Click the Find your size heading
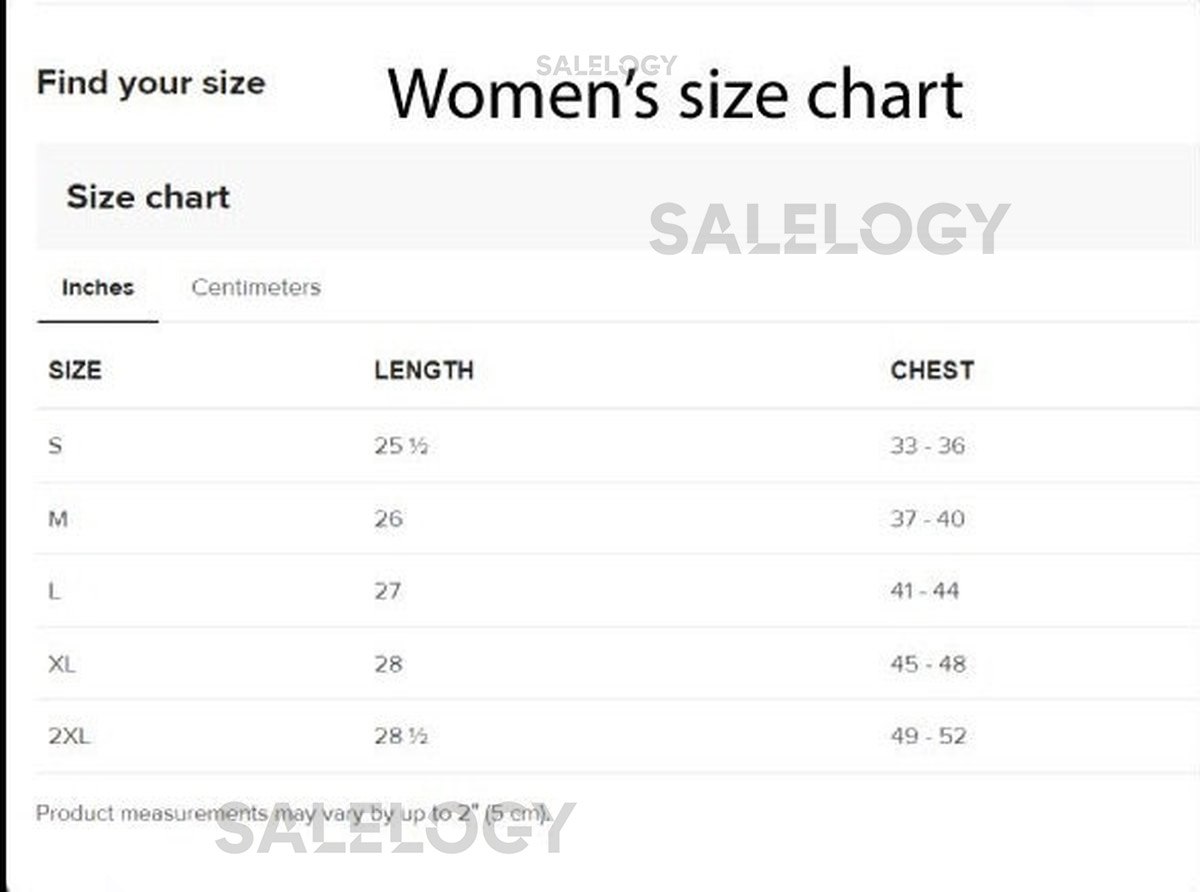Screen dimensions: 1200x892 click(151, 83)
